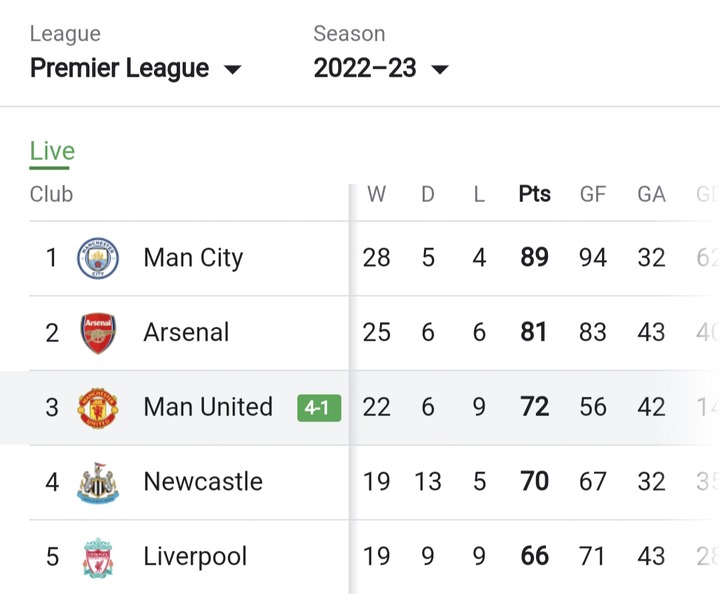Screen dimensions: 720x602
Task: Click the W column header
Action: click(x=377, y=194)
